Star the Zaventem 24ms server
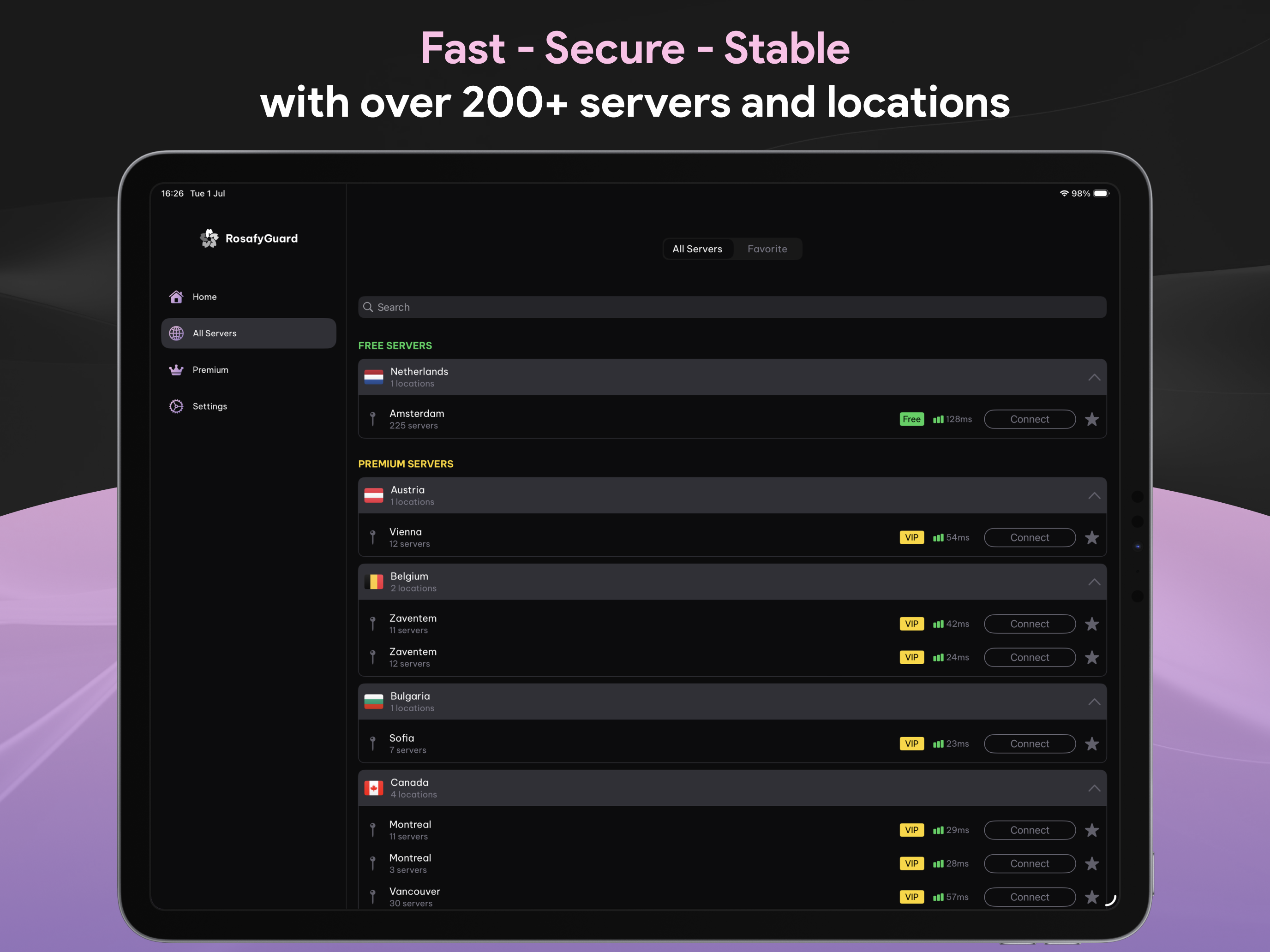This screenshot has height=952, width=1270. coord(1092,658)
